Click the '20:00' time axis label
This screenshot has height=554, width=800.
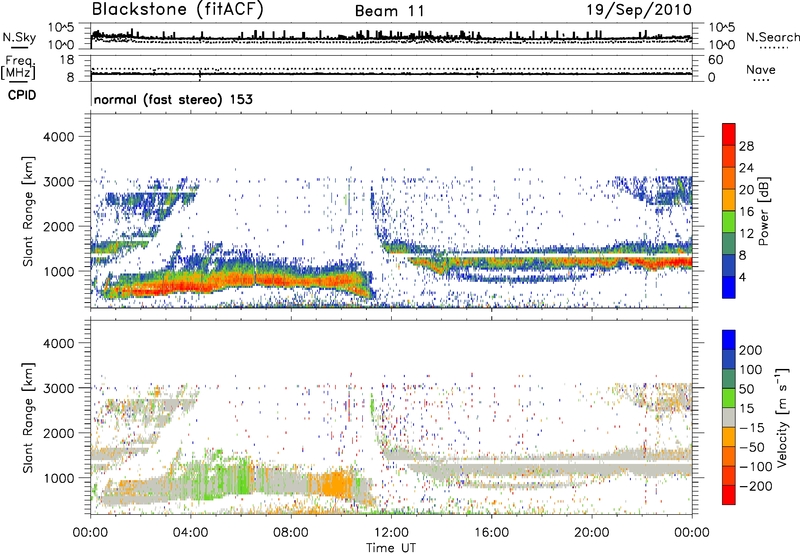[592, 533]
